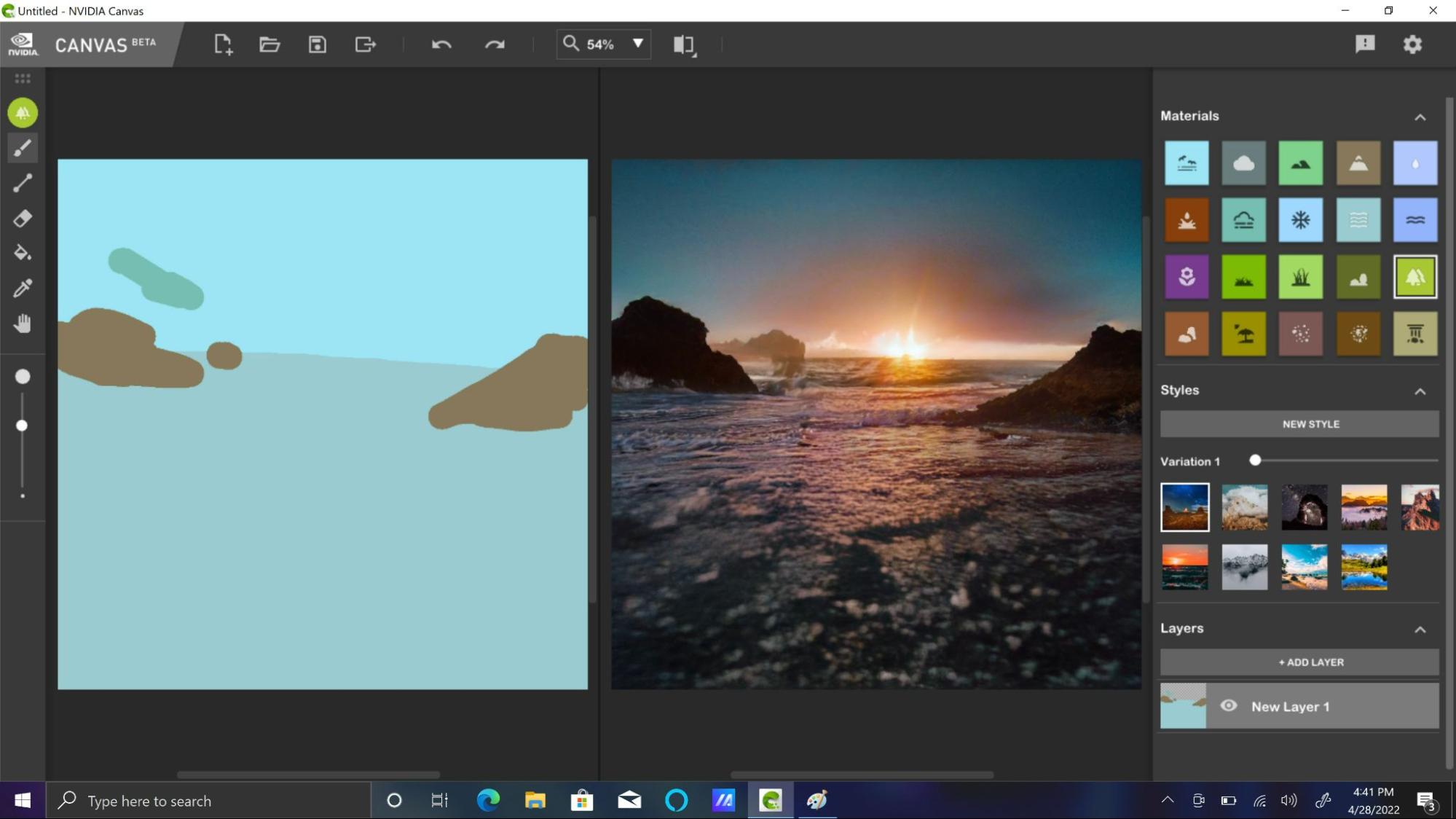Open the zoom percentage dropdown

[x=637, y=43]
